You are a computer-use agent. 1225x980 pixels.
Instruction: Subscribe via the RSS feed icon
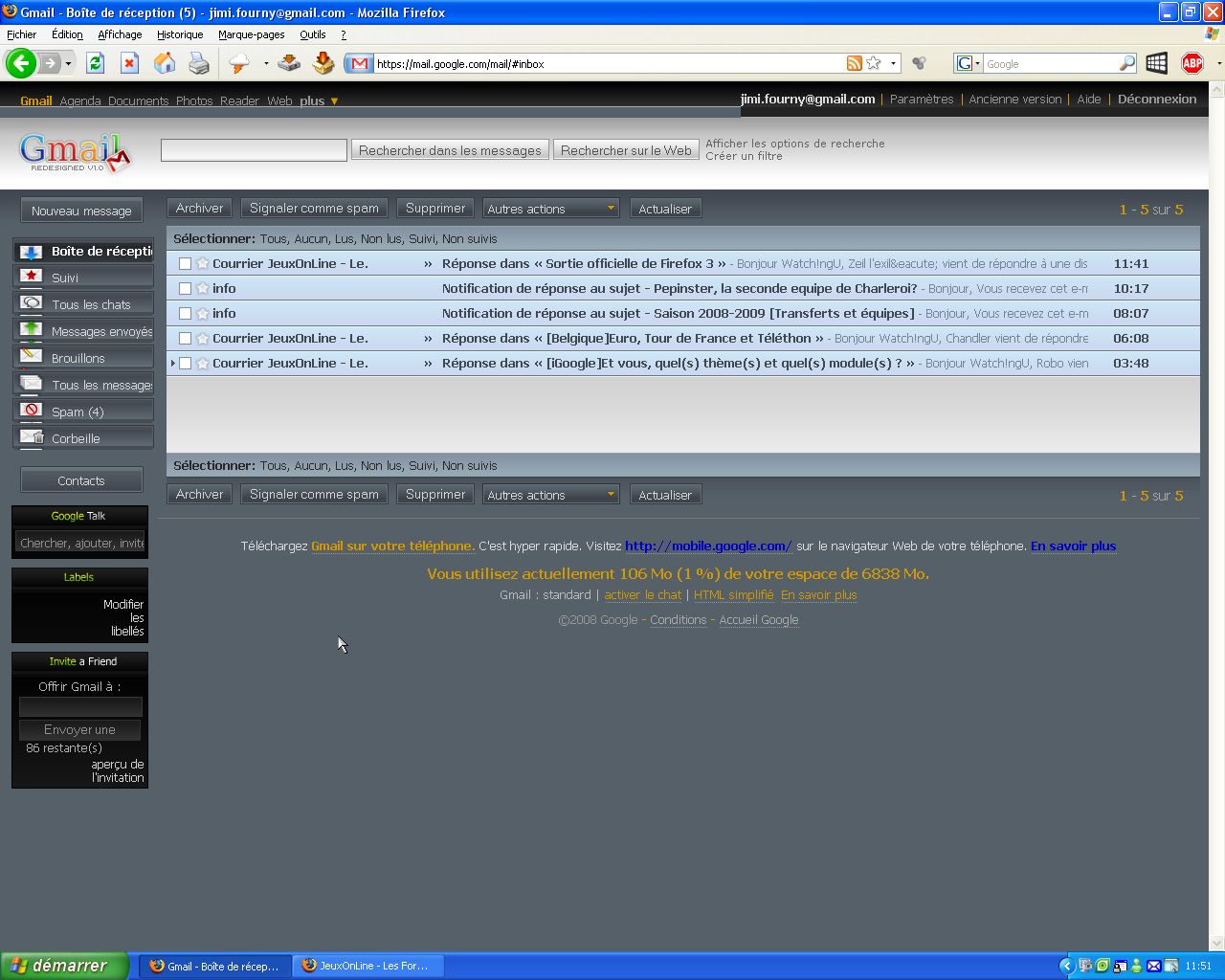coord(855,63)
